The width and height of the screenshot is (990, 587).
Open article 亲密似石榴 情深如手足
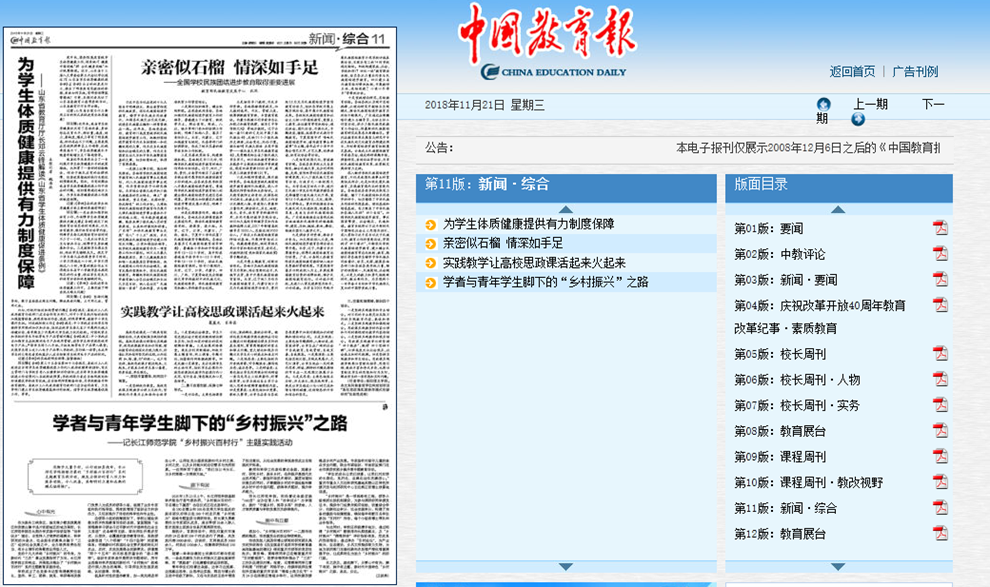point(503,243)
